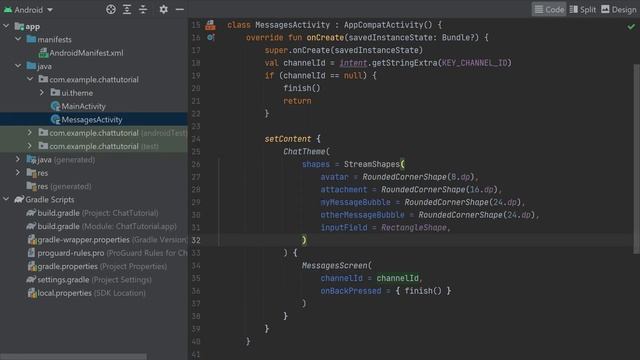The width and height of the screenshot is (640, 360).
Task: Open project panel gear settings
Action: click(x=163, y=9)
